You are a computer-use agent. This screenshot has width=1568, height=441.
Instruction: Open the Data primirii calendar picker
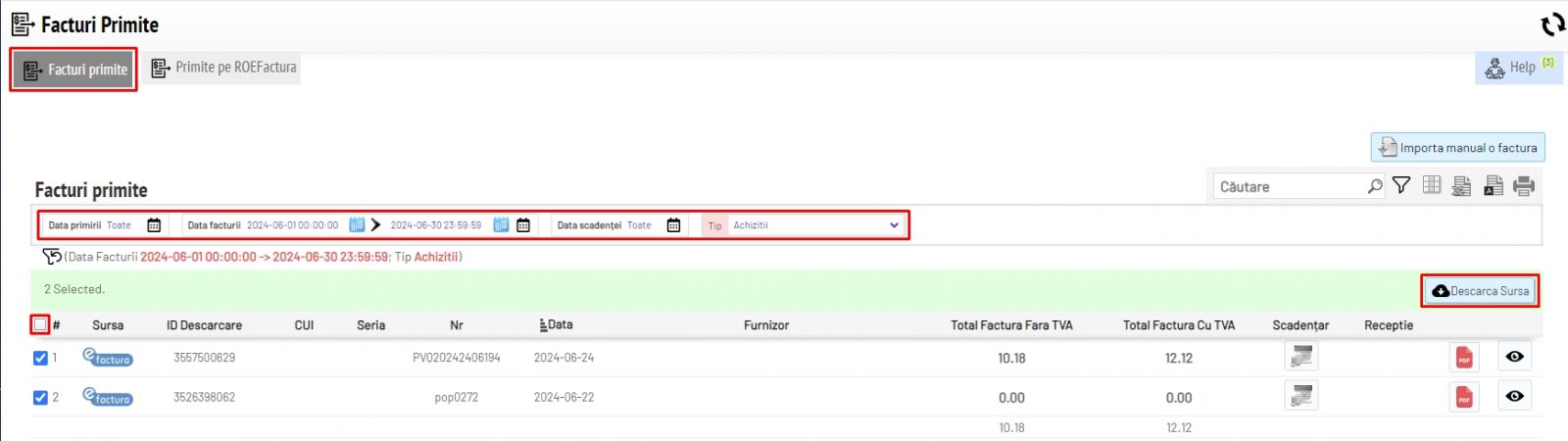point(154,225)
